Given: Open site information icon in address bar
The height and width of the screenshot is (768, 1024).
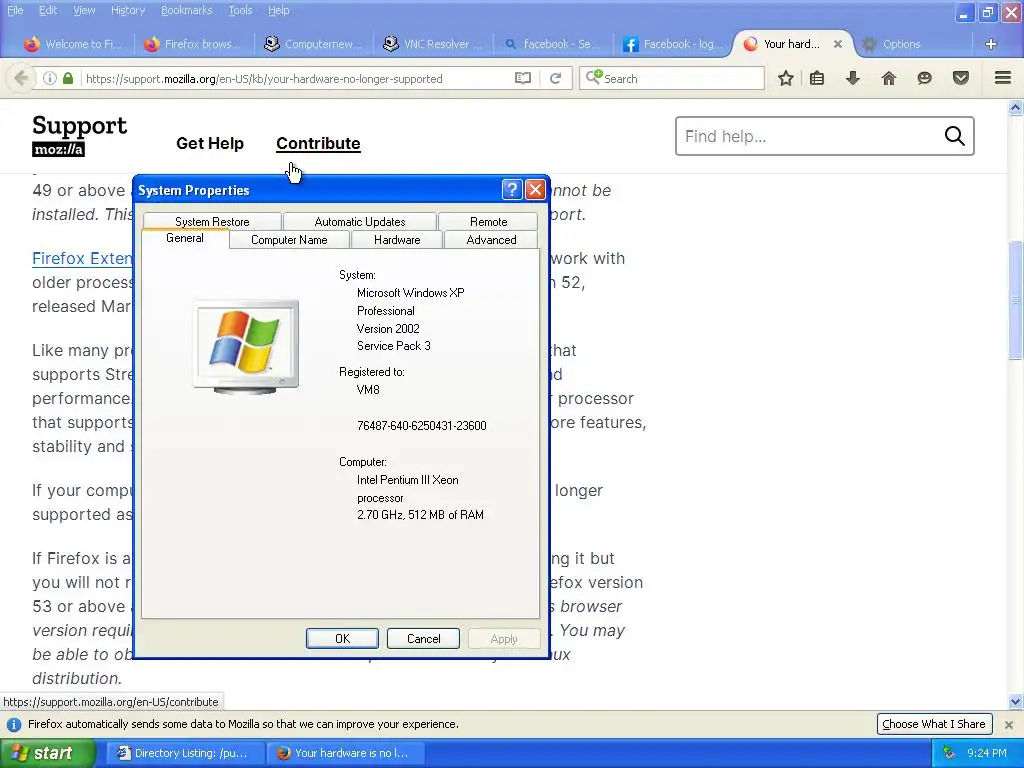Looking at the screenshot, I should [x=50, y=78].
